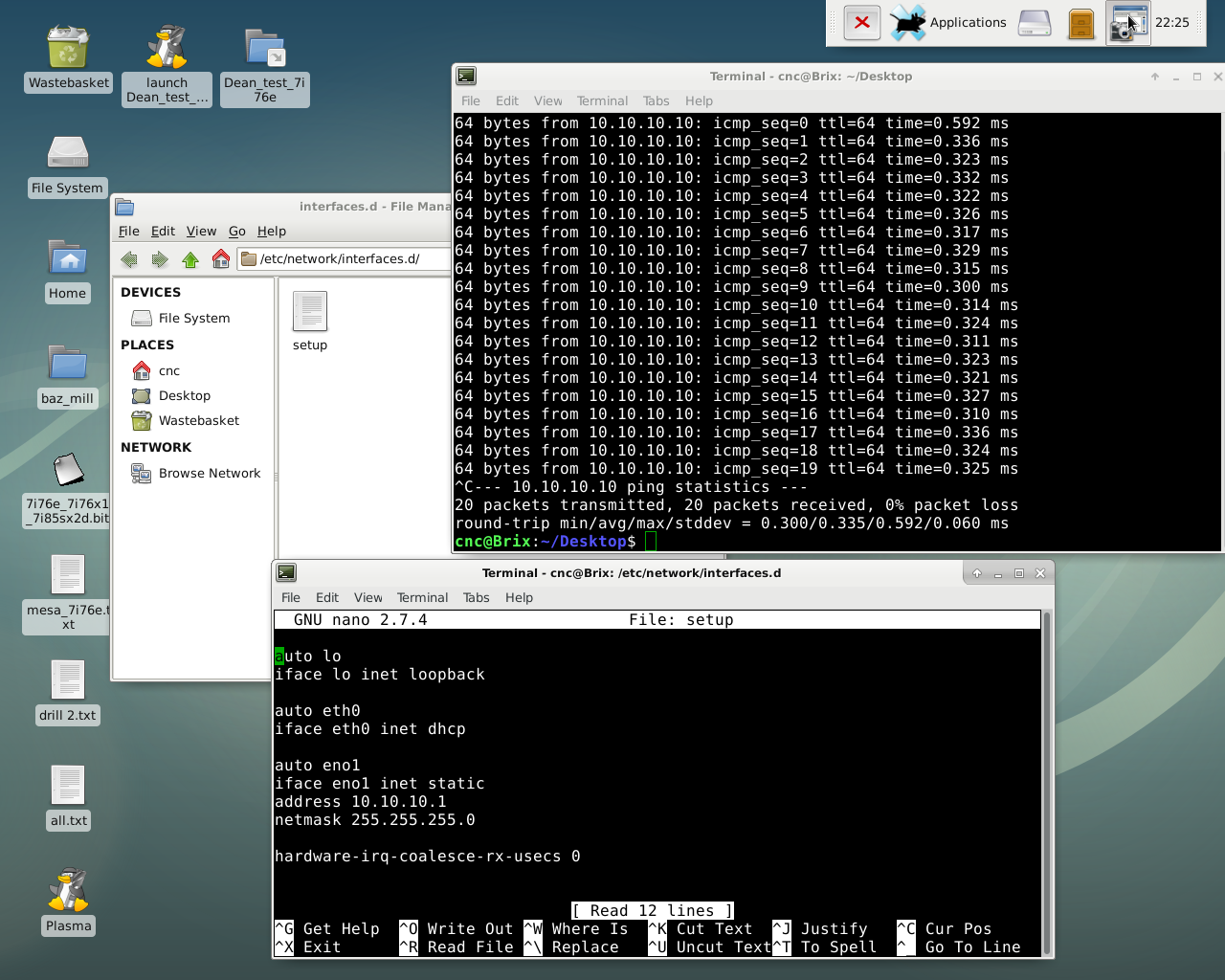Select the setup file icon
This screenshot has width=1225, height=980.
tap(309, 312)
